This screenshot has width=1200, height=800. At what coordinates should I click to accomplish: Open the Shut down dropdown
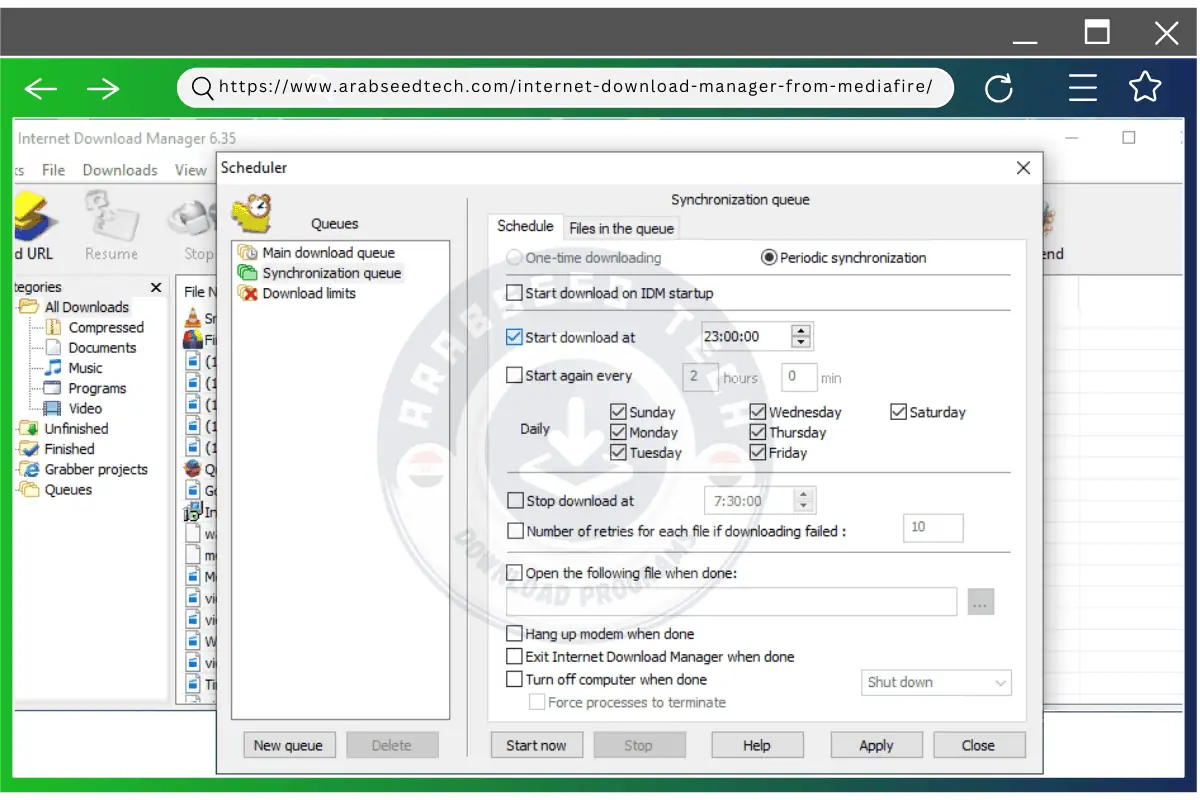(936, 683)
